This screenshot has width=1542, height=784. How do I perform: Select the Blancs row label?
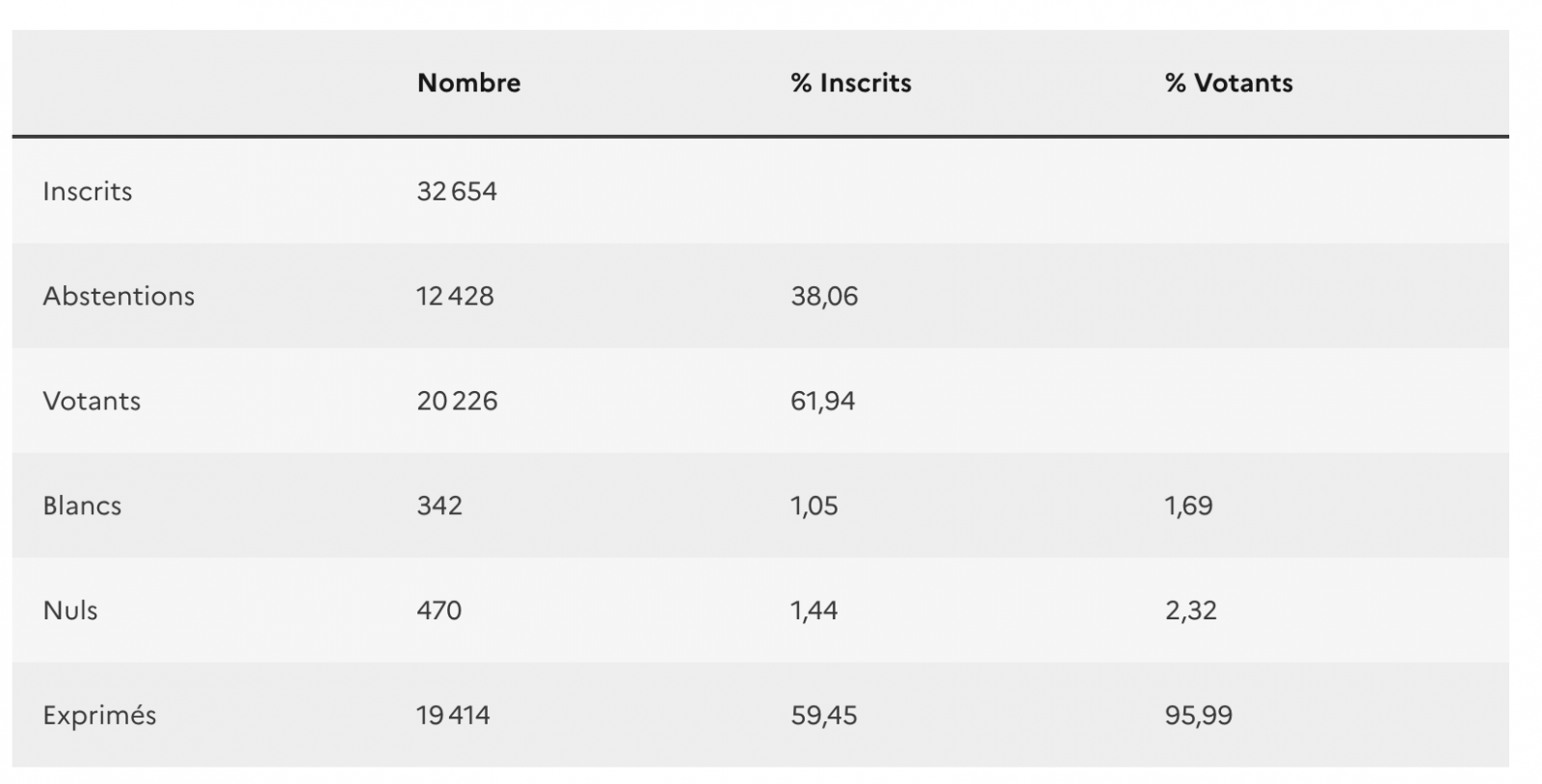click(x=82, y=506)
